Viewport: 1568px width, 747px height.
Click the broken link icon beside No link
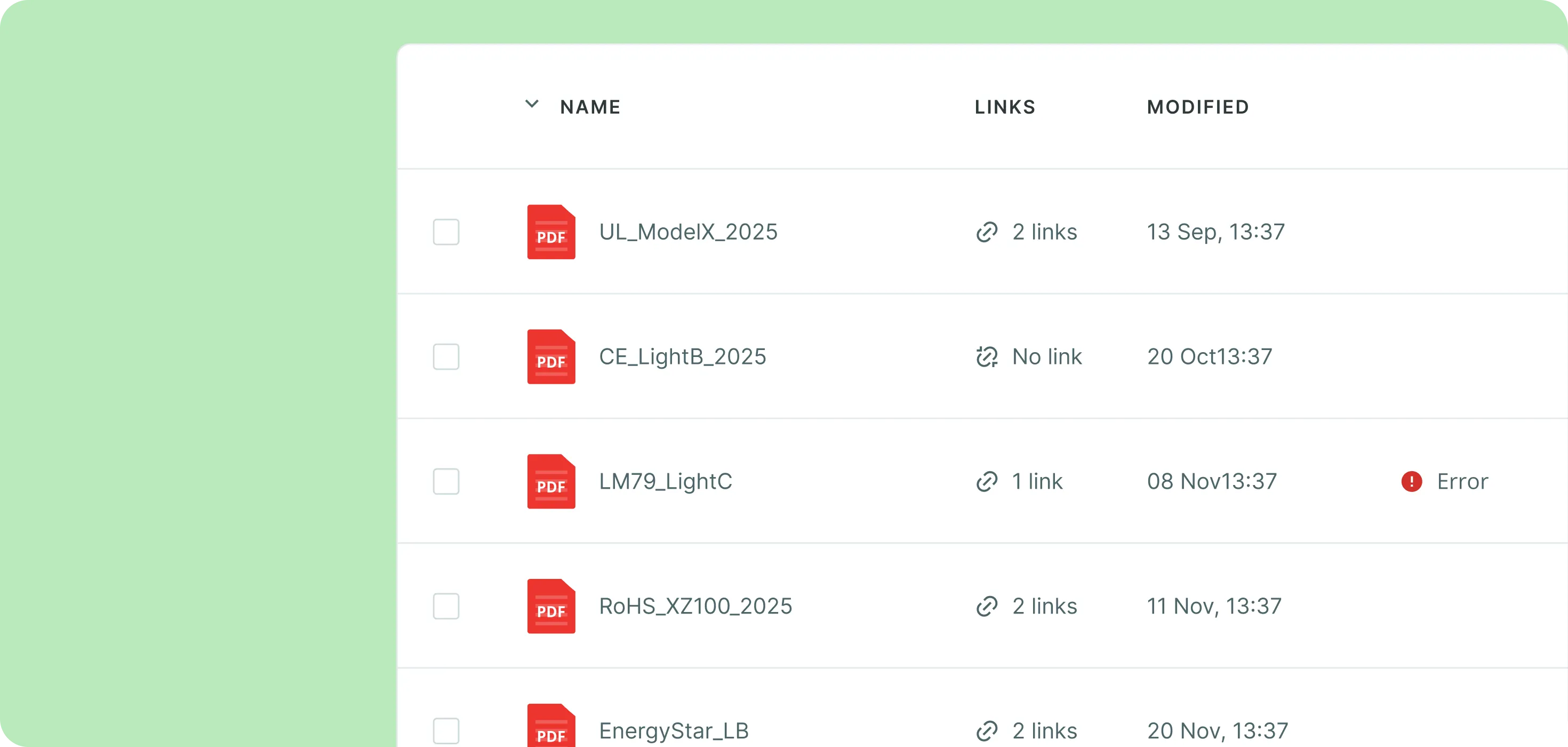click(987, 357)
